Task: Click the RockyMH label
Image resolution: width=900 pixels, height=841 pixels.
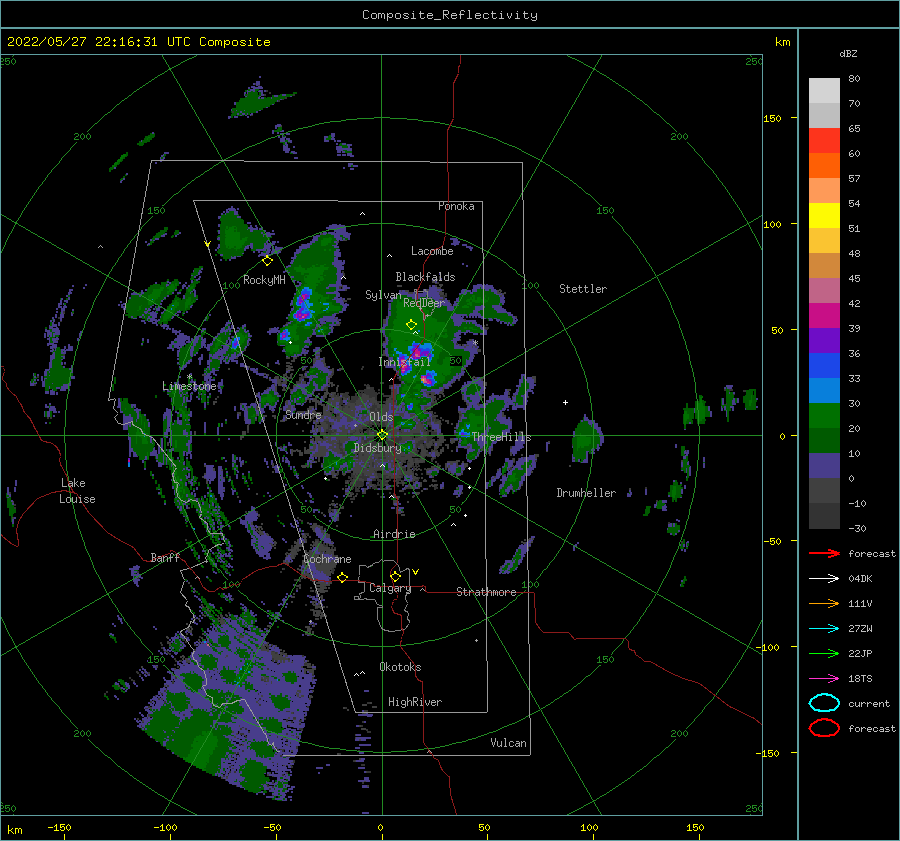Action: point(264,280)
